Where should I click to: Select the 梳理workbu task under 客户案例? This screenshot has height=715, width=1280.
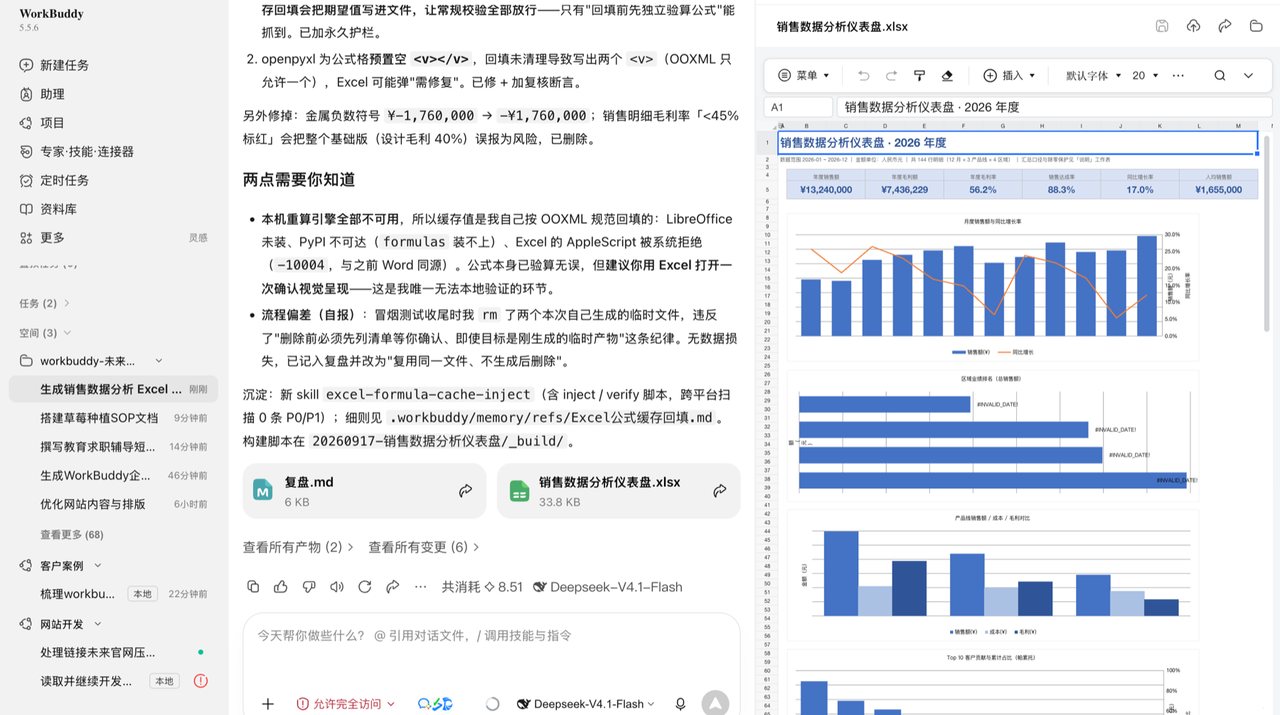(x=114, y=594)
